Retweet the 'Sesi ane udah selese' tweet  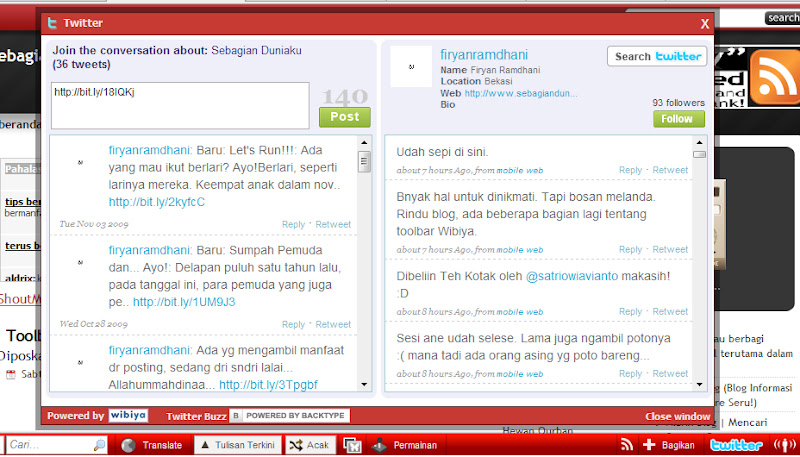pos(670,374)
